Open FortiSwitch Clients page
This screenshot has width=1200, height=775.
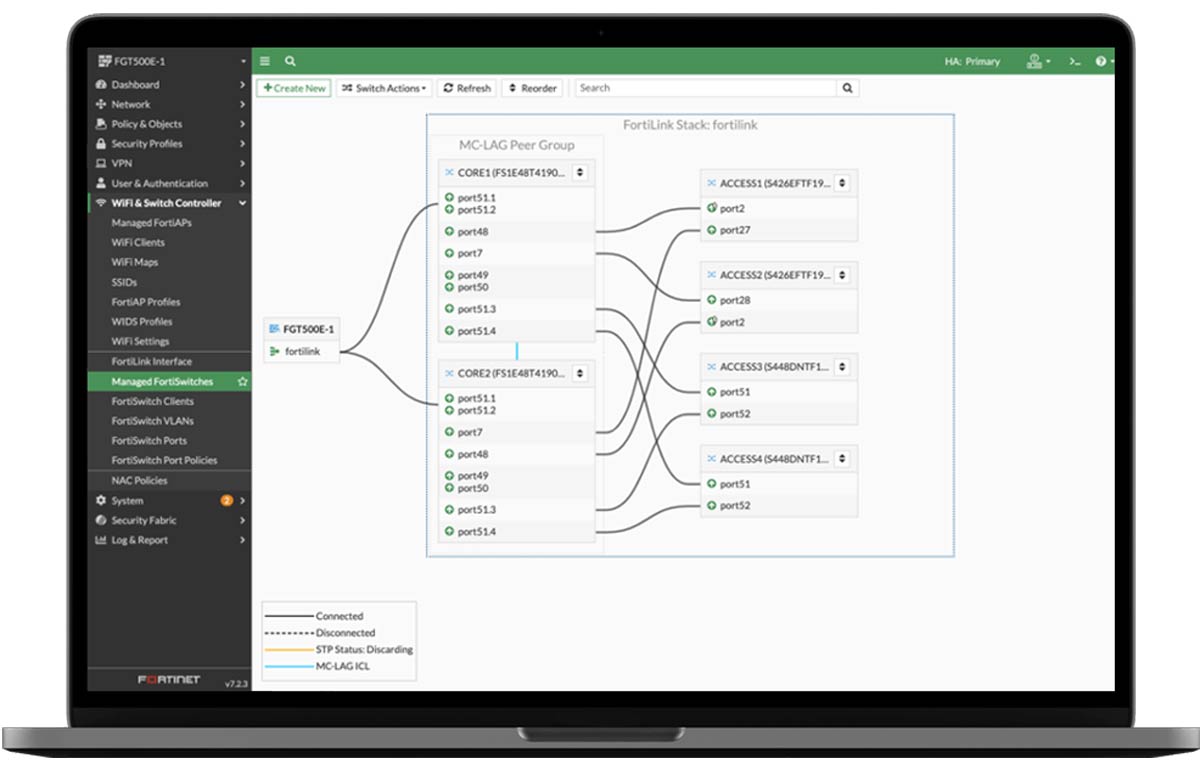[153, 401]
